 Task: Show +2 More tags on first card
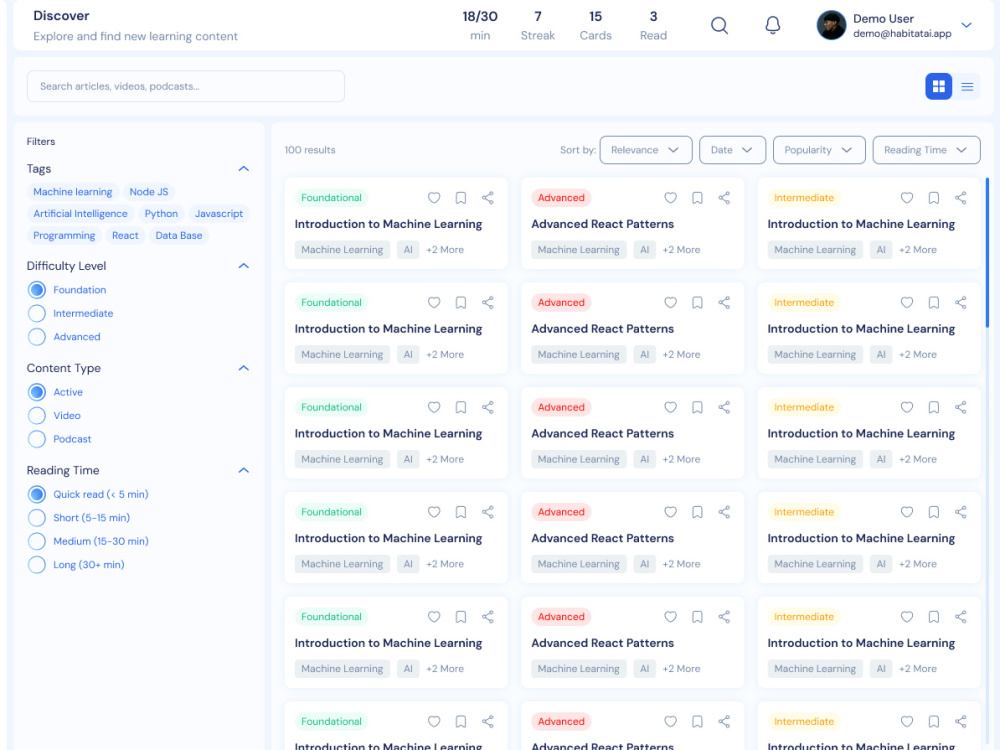[445, 249]
